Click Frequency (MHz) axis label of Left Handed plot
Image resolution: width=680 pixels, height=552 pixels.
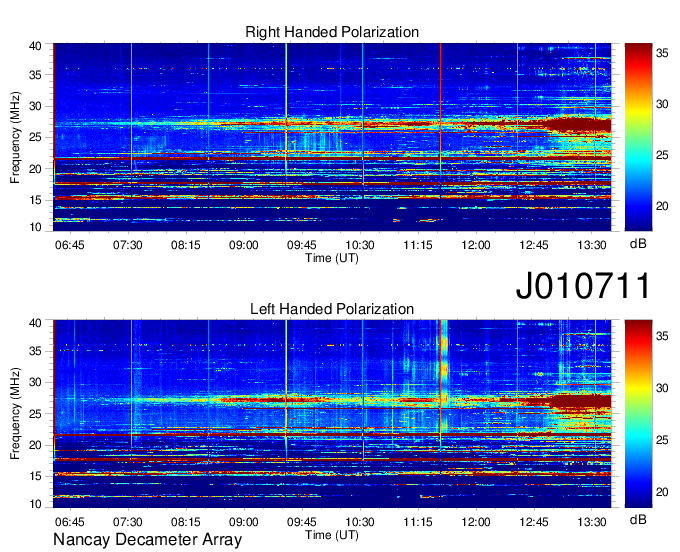15,414
